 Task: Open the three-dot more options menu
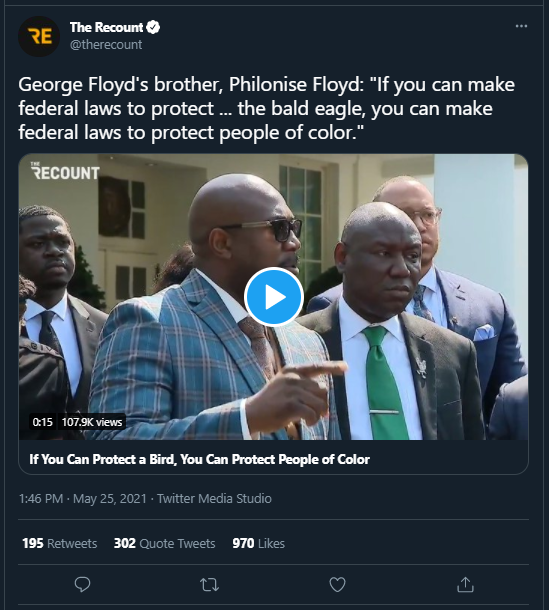click(521, 26)
